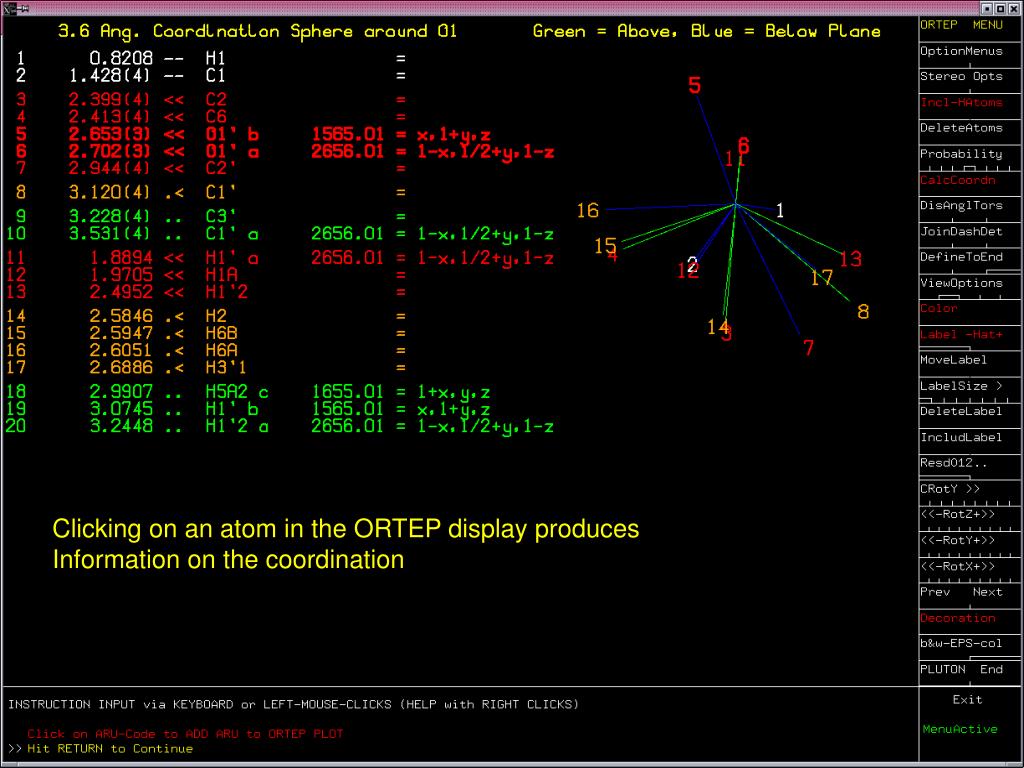Click ARU code 2656.01 in row 11
Image resolution: width=1024 pixels, height=768 pixels.
click(347, 258)
